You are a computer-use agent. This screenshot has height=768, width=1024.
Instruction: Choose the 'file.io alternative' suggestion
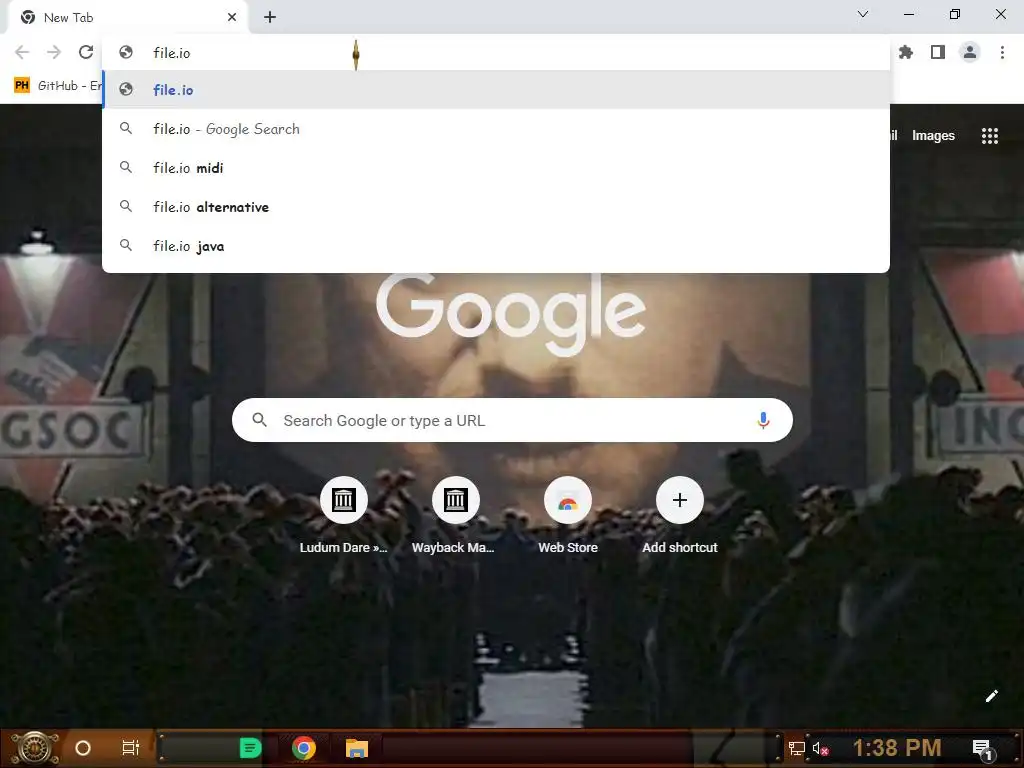tap(496, 207)
